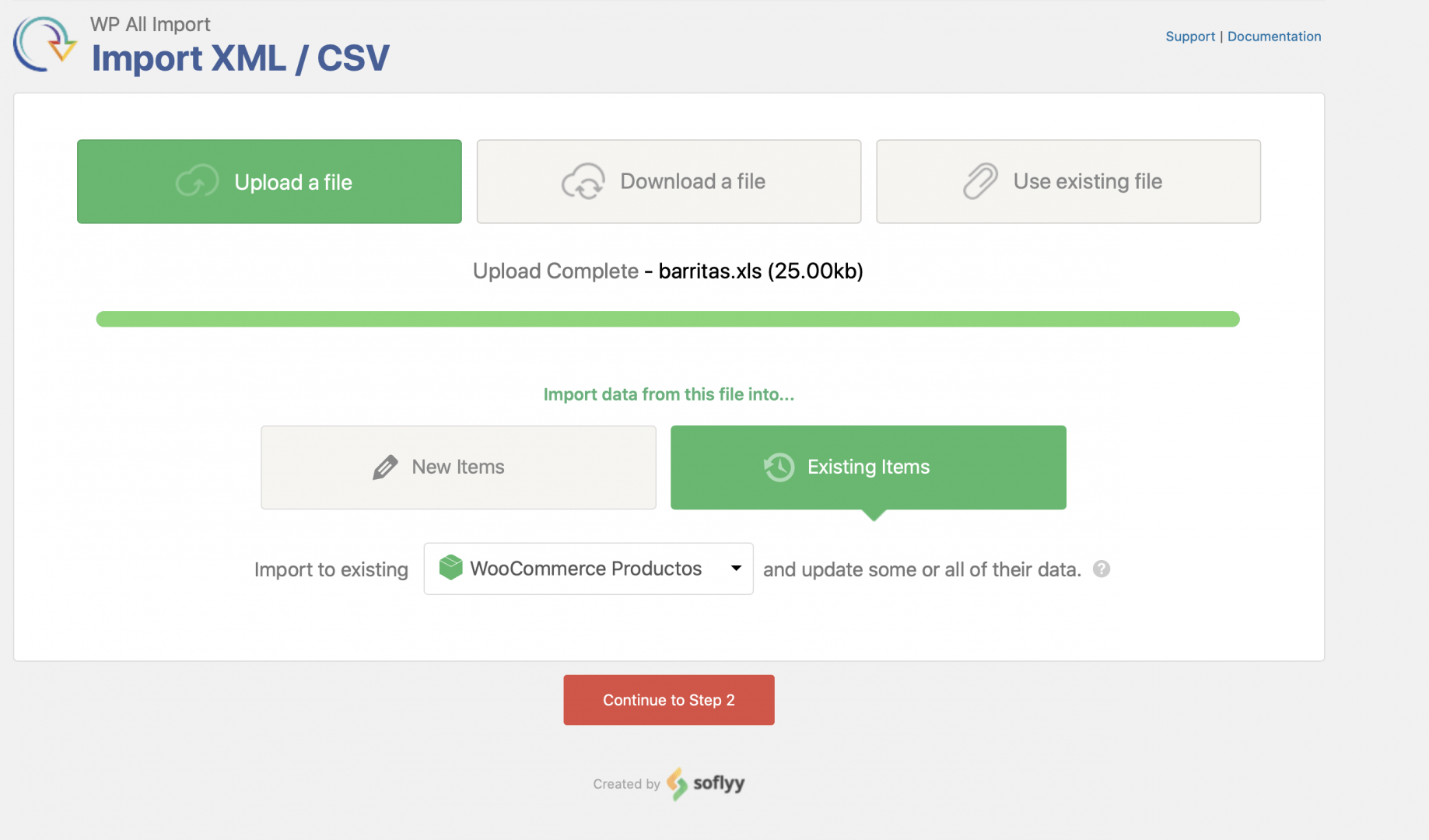Click the clock history icon in Existing Items

pyautogui.click(x=779, y=467)
